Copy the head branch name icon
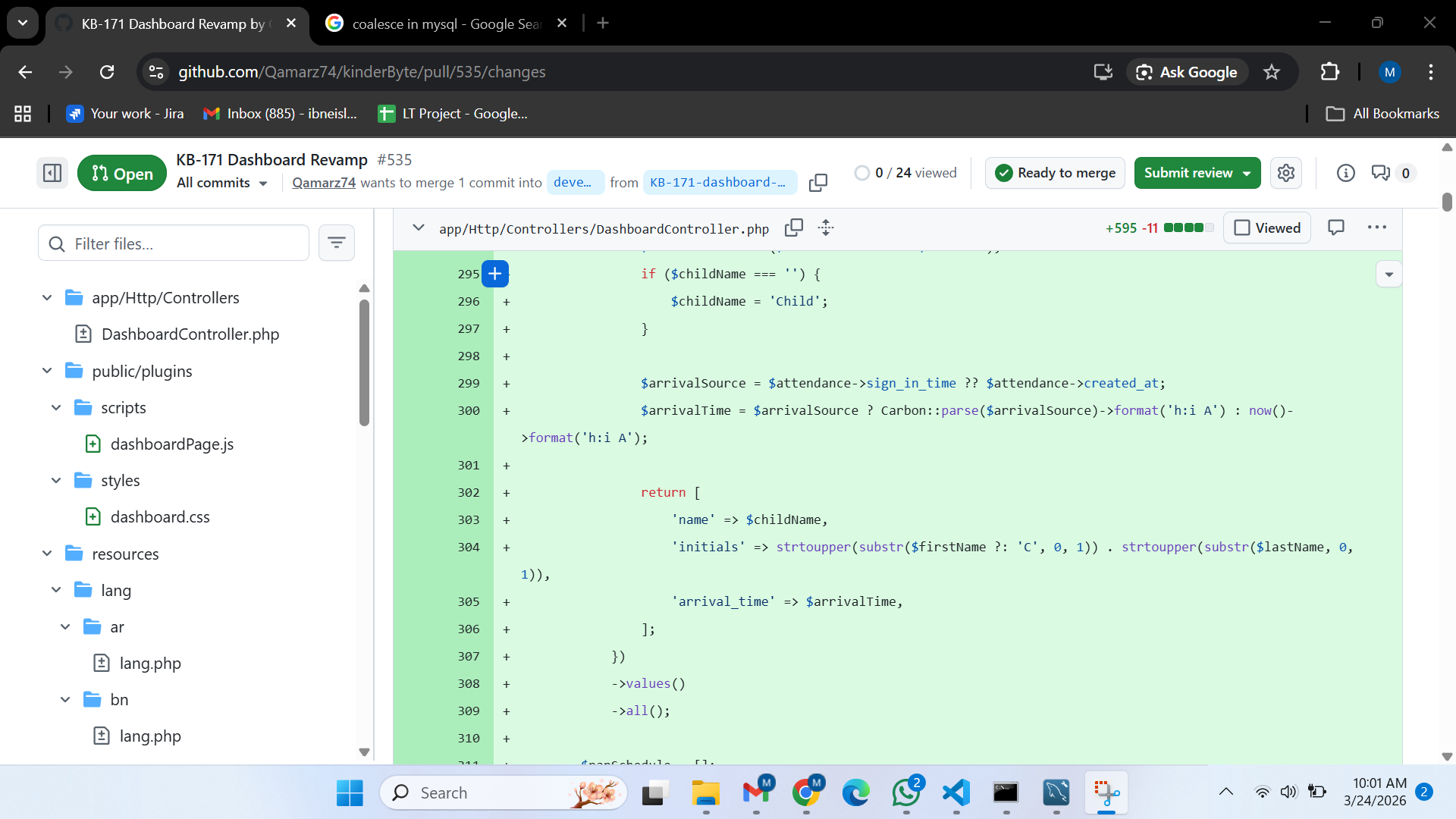 point(817,183)
